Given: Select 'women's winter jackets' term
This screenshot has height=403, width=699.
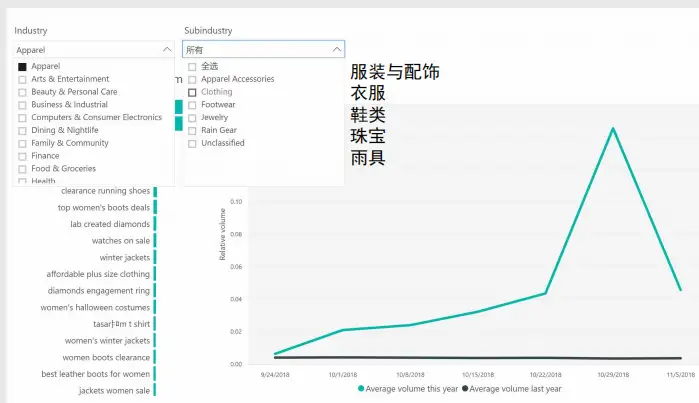Looking at the screenshot, I should click(107, 341).
